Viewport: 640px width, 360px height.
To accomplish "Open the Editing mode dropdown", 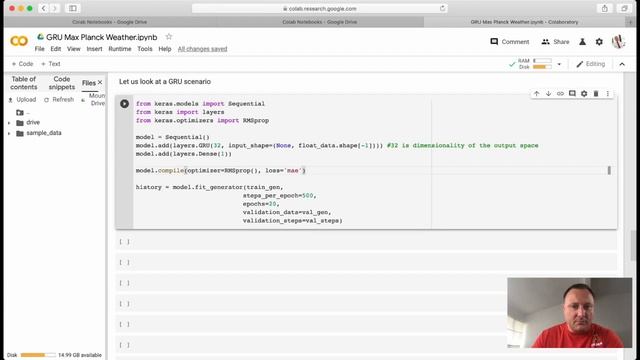I will (x=590, y=64).
